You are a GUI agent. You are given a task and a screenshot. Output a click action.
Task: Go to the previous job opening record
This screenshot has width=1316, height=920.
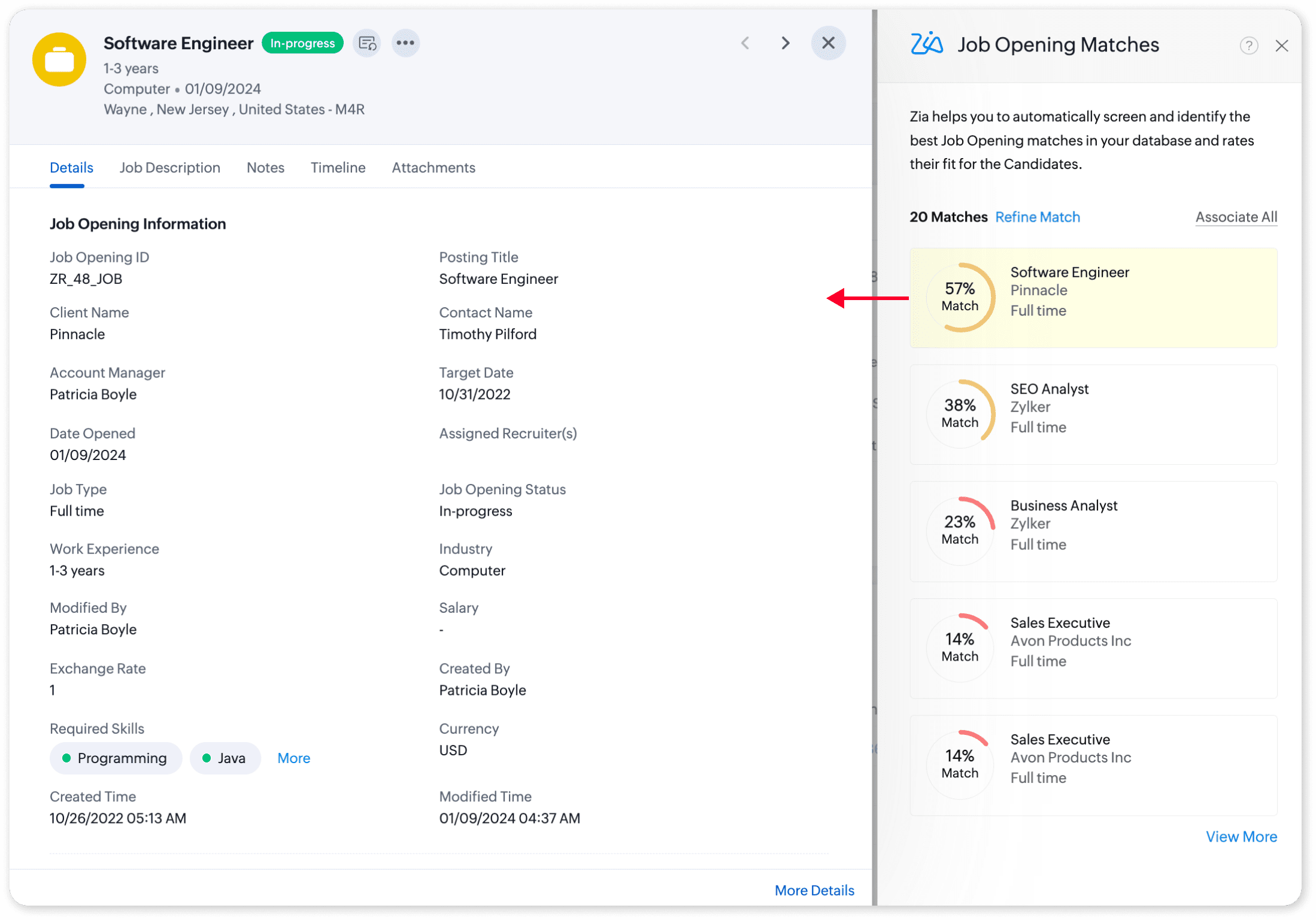[745, 43]
